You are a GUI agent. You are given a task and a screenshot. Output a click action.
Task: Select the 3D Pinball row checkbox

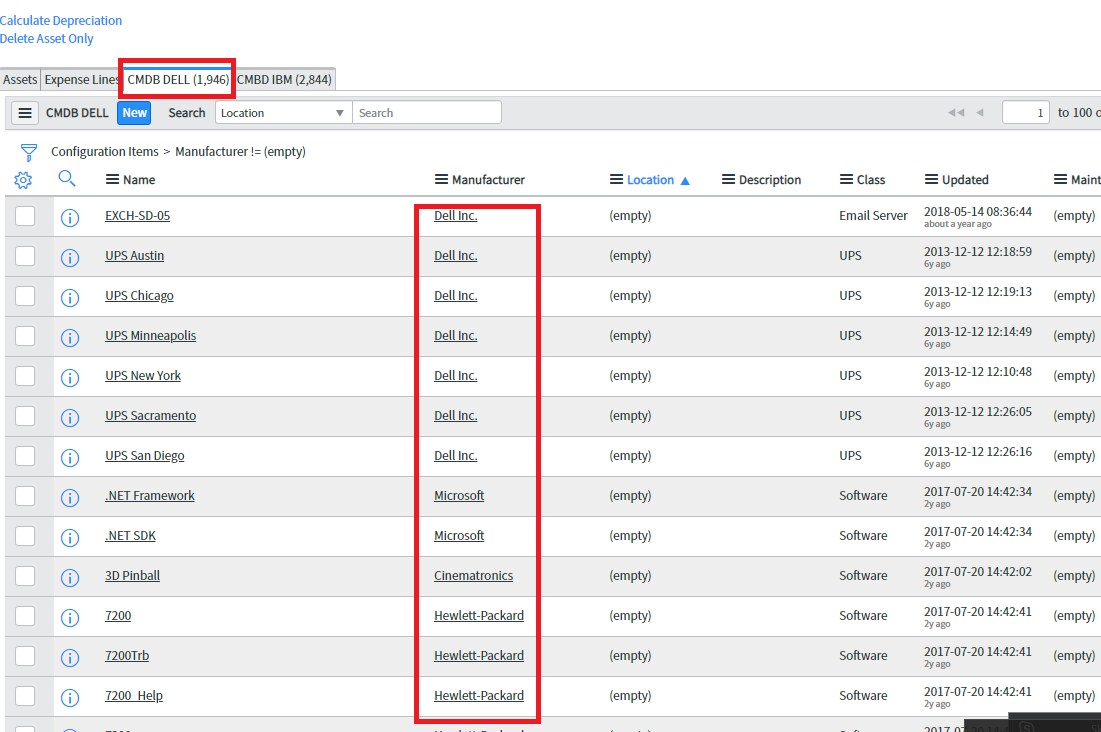pos(25,576)
